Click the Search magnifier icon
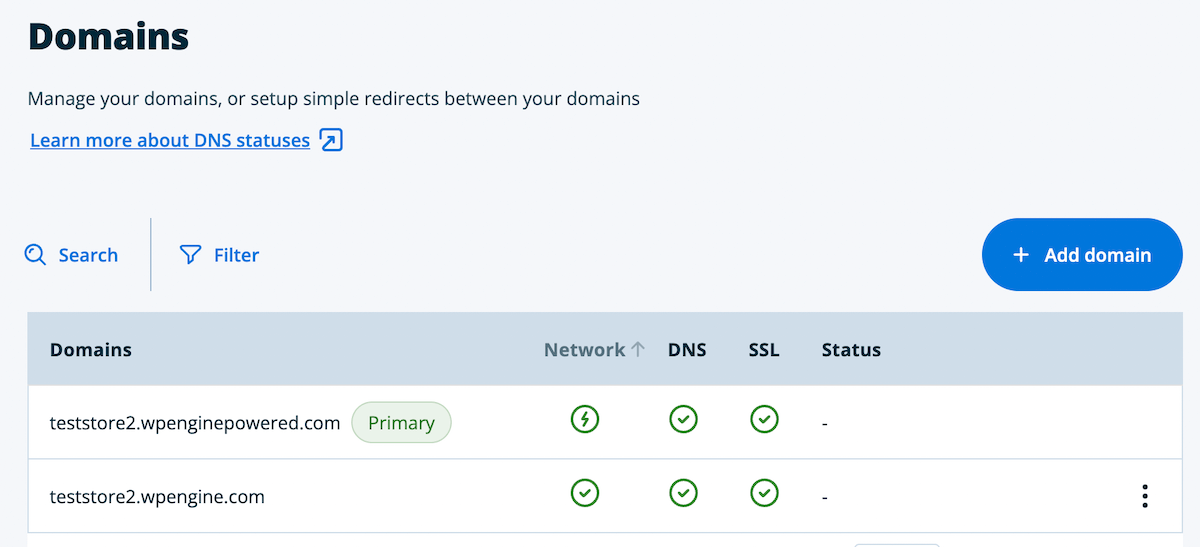The image size is (1200, 547). tap(36, 255)
